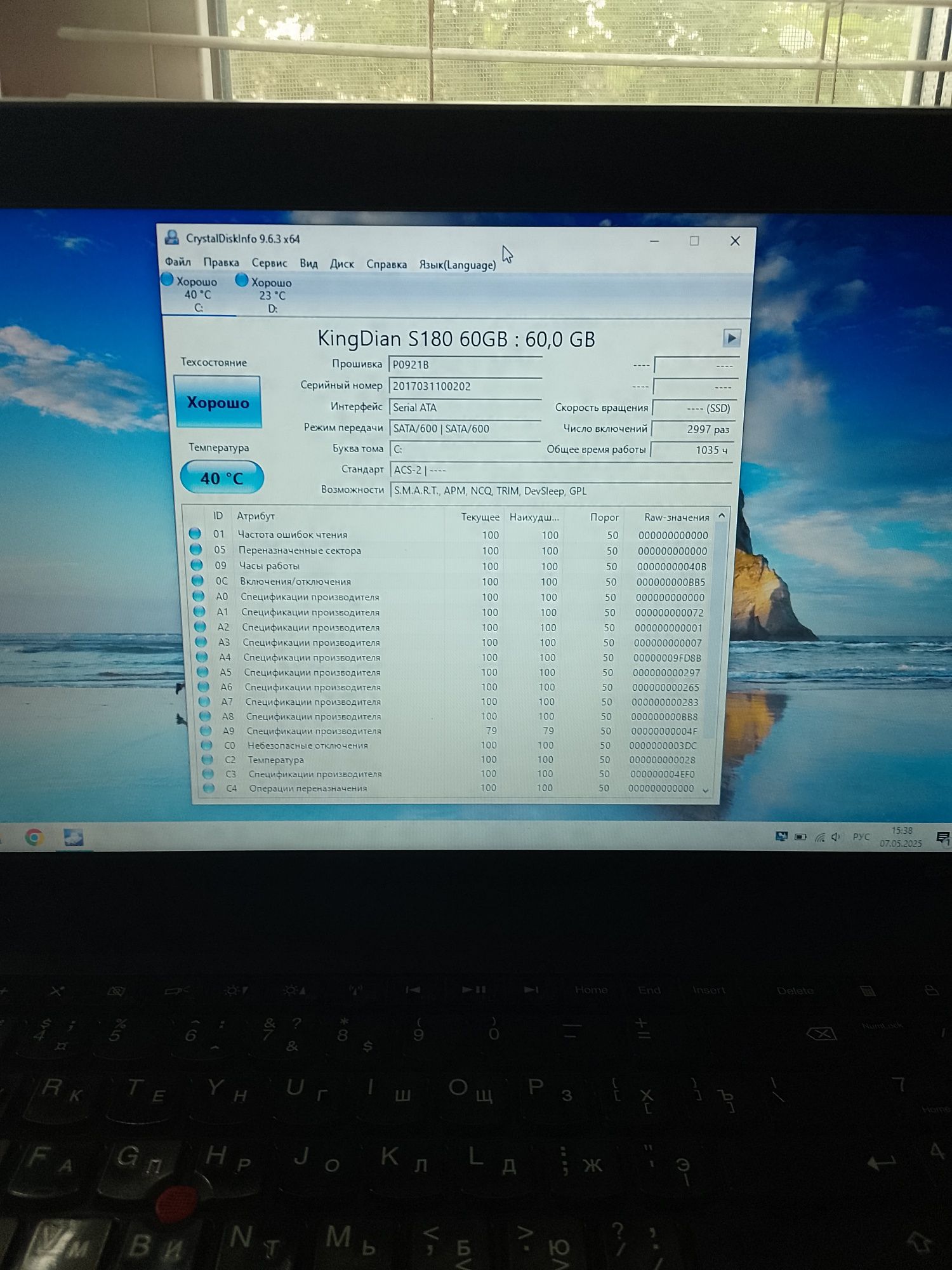Screen dimensions: 952x1270
Task: Click the Порог column header
Action: coord(604,517)
